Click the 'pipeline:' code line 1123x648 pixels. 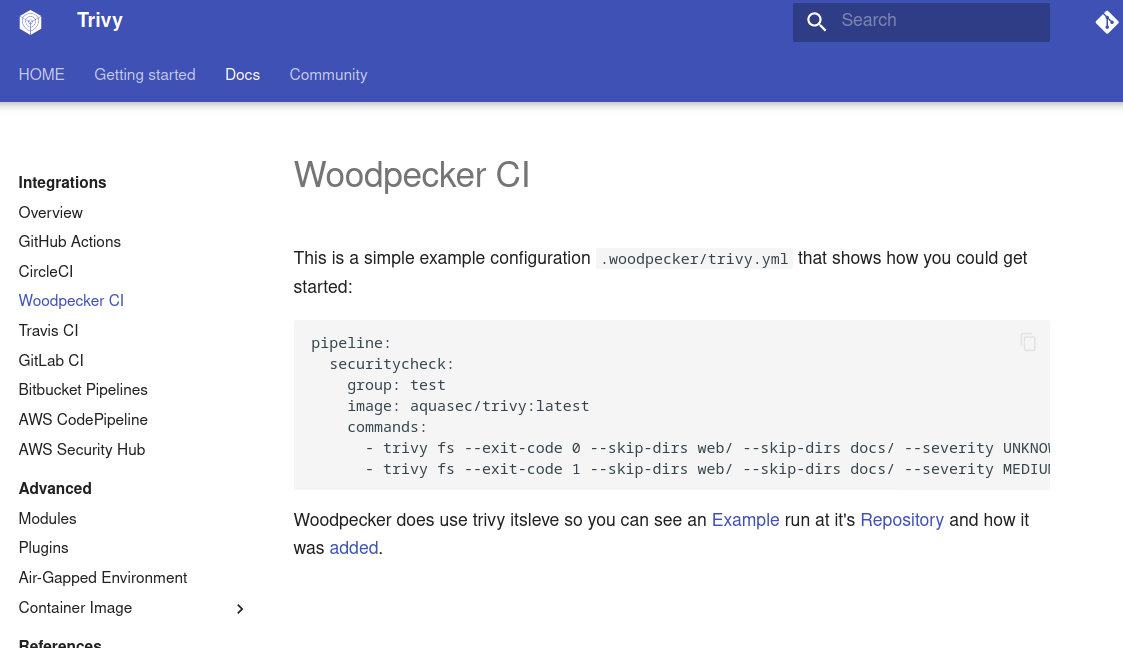tap(351, 343)
